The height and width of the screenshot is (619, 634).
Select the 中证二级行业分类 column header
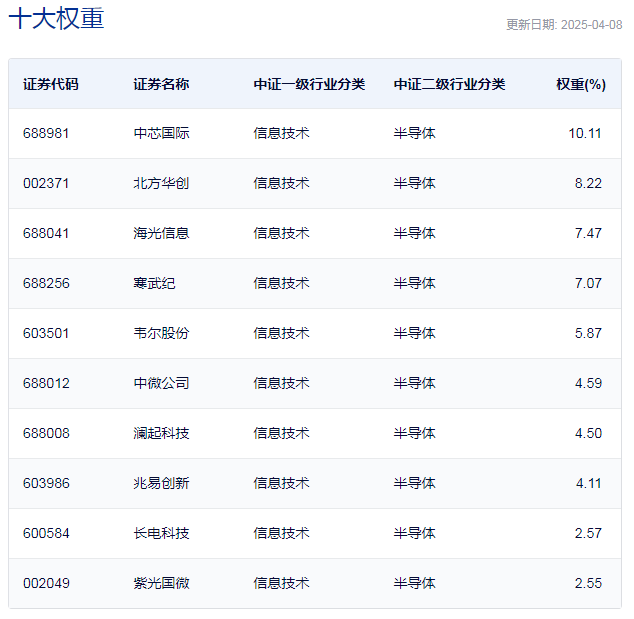pos(449,84)
